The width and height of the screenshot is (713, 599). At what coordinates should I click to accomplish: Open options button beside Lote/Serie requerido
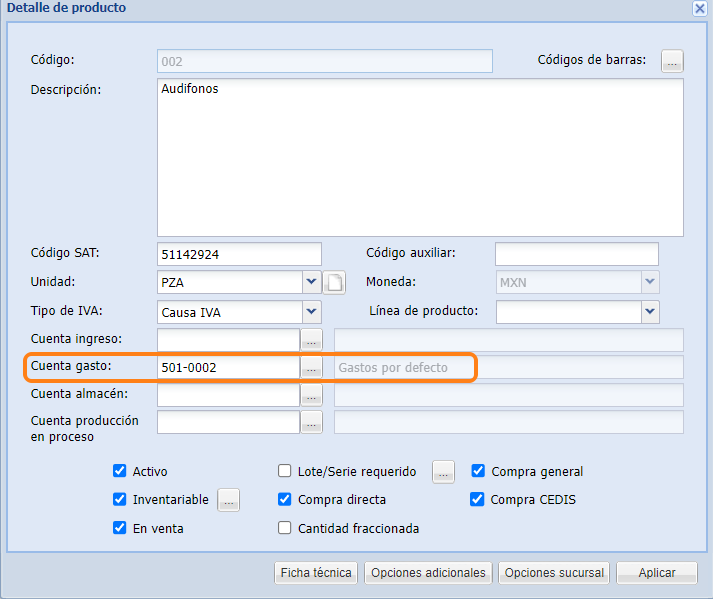(x=444, y=471)
